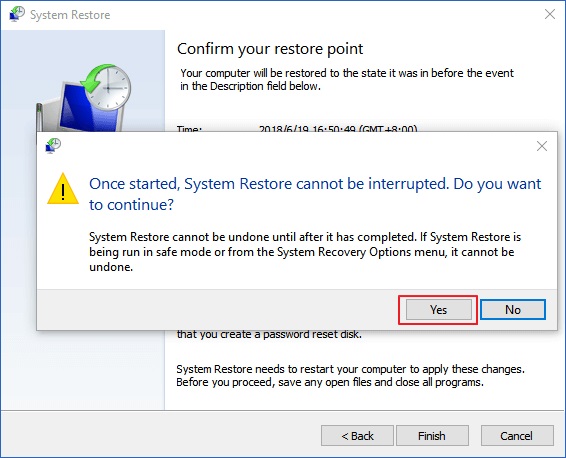Close the System Restore window
Viewport: 566px width, 458px height.
(x=550, y=14)
